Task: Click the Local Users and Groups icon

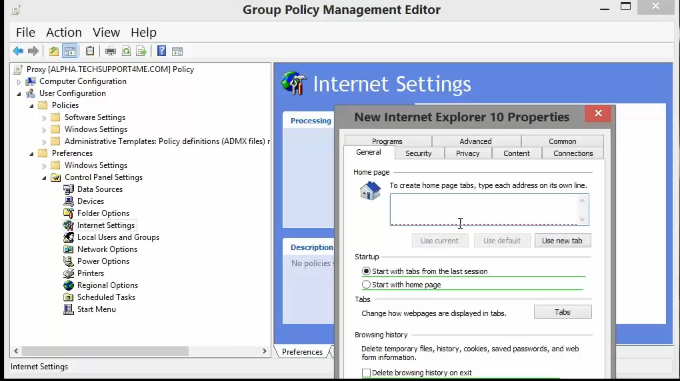Action: click(x=69, y=237)
